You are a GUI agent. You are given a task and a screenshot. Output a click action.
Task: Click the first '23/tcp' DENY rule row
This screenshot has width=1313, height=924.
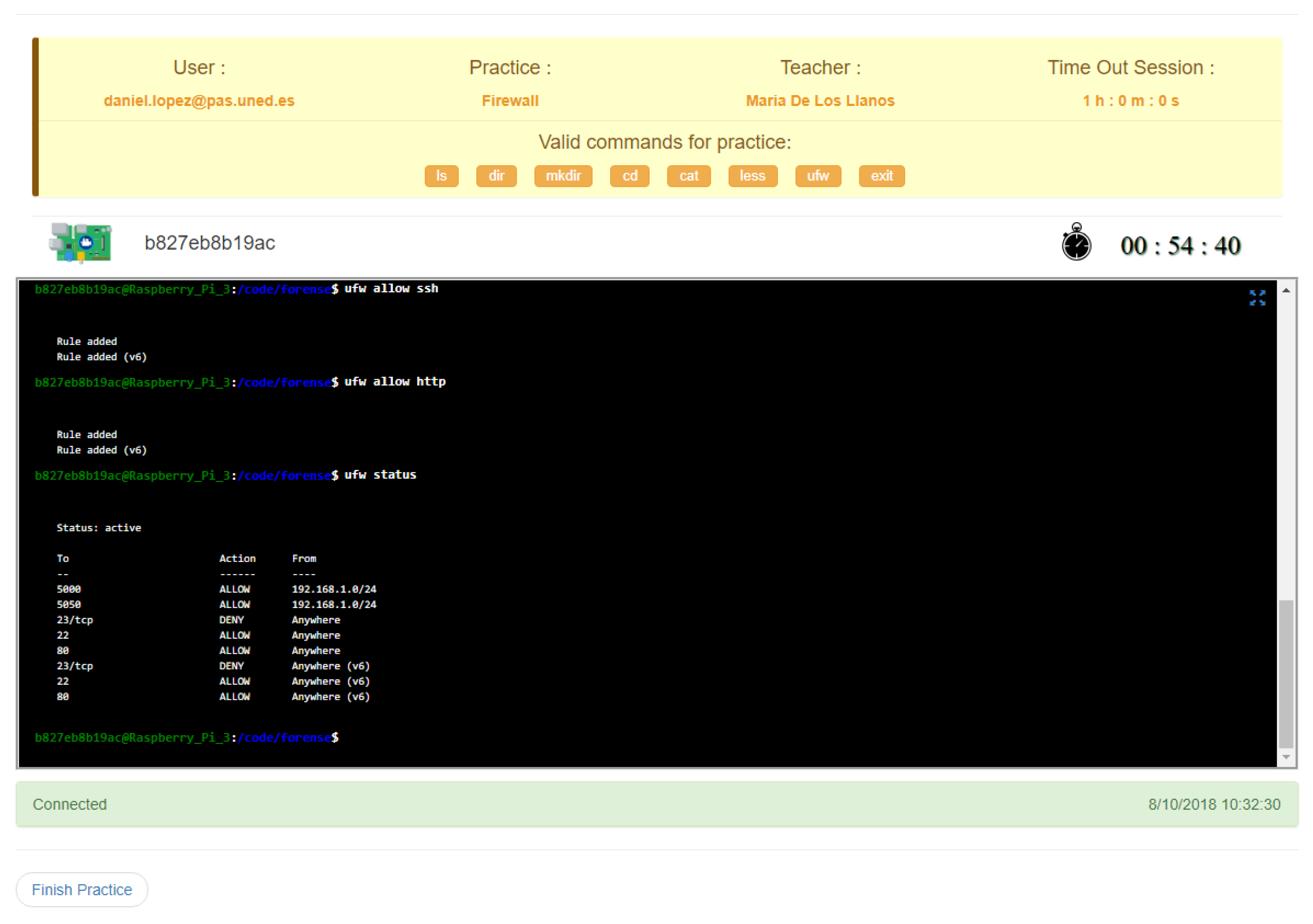coord(198,620)
